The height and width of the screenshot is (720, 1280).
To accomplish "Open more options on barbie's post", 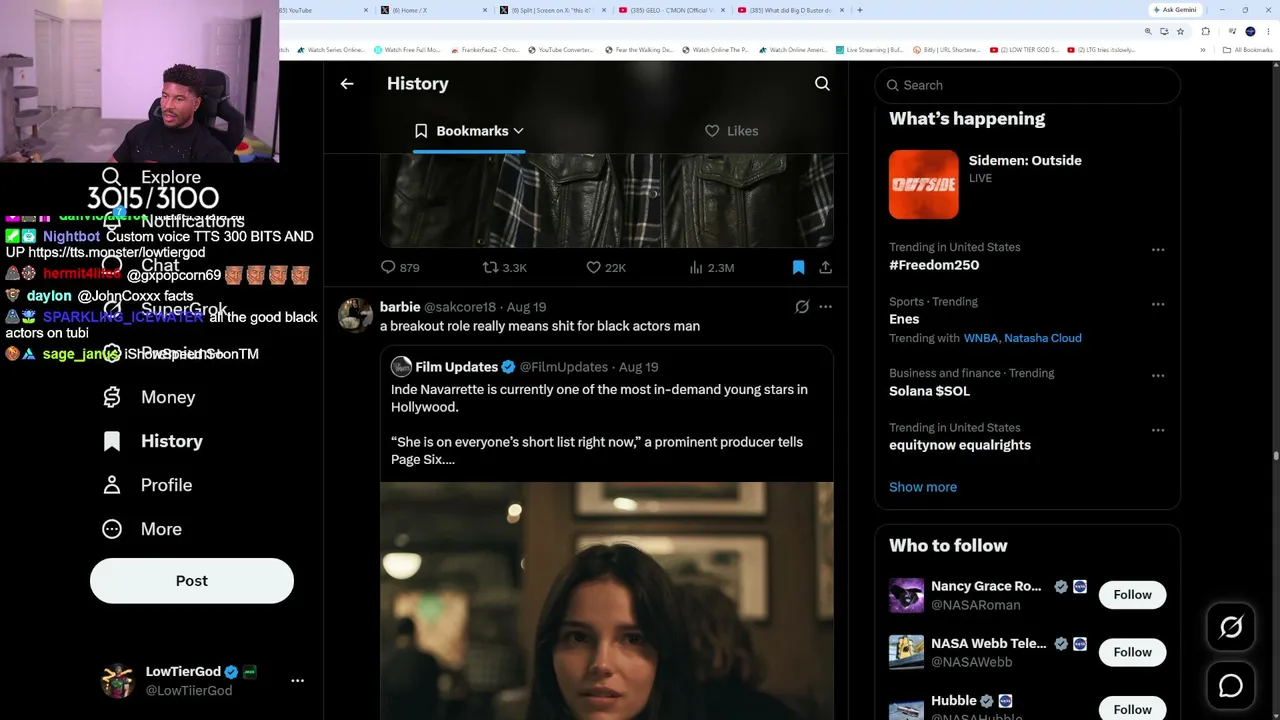I will [x=825, y=307].
